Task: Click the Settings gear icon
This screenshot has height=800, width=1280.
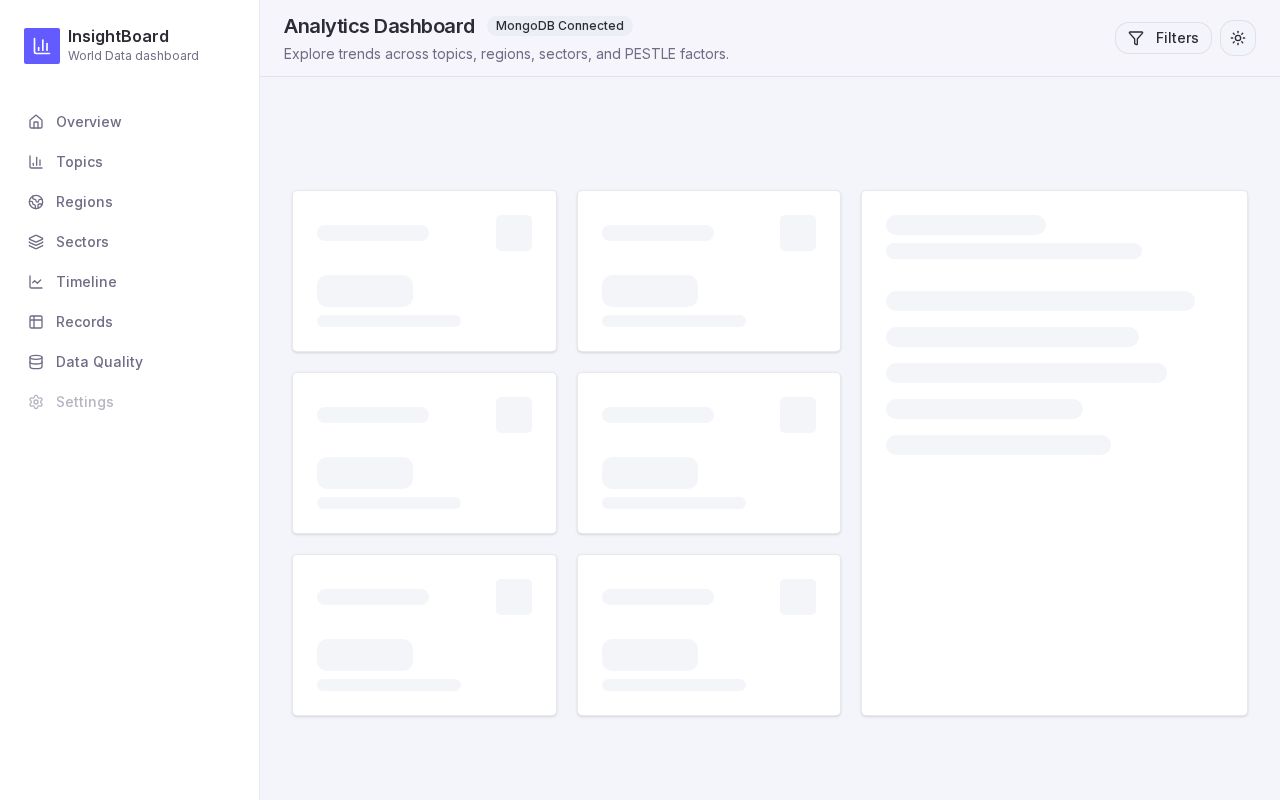Action: 36,402
